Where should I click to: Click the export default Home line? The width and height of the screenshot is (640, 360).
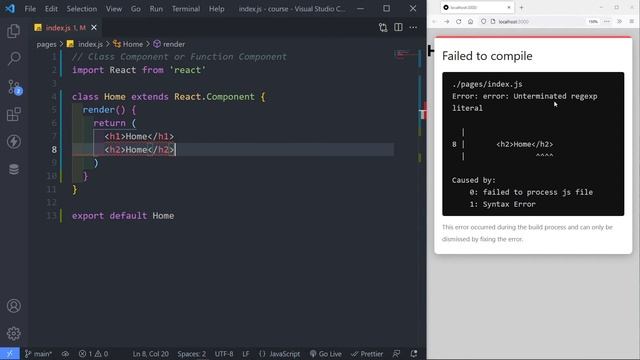[x=123, y=216]
